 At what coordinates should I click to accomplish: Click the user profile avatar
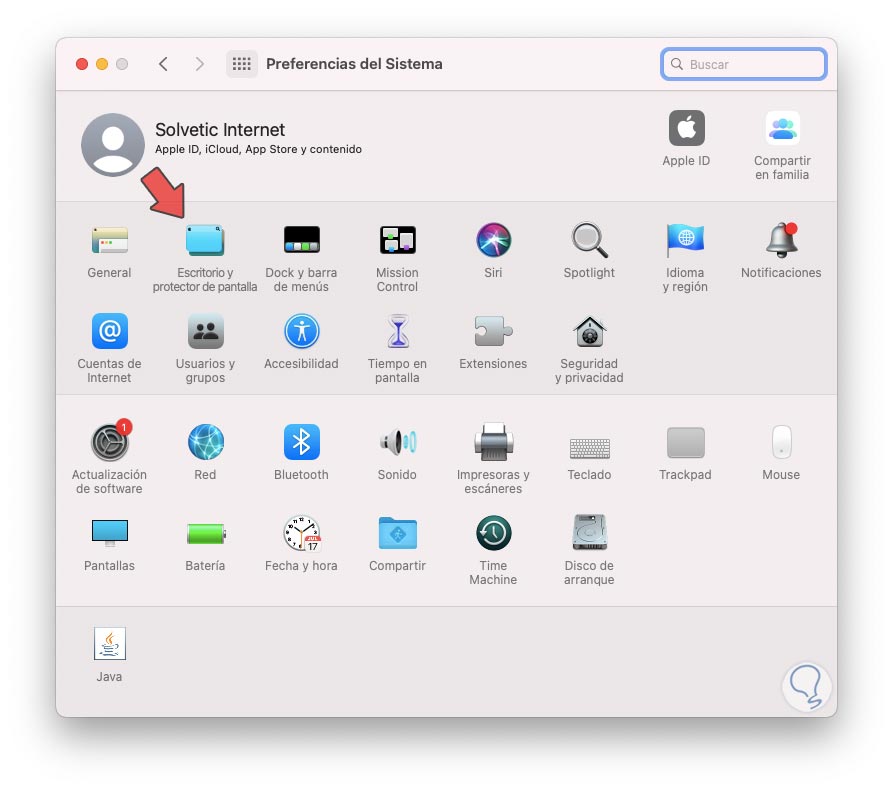click(x=113, y=145)
